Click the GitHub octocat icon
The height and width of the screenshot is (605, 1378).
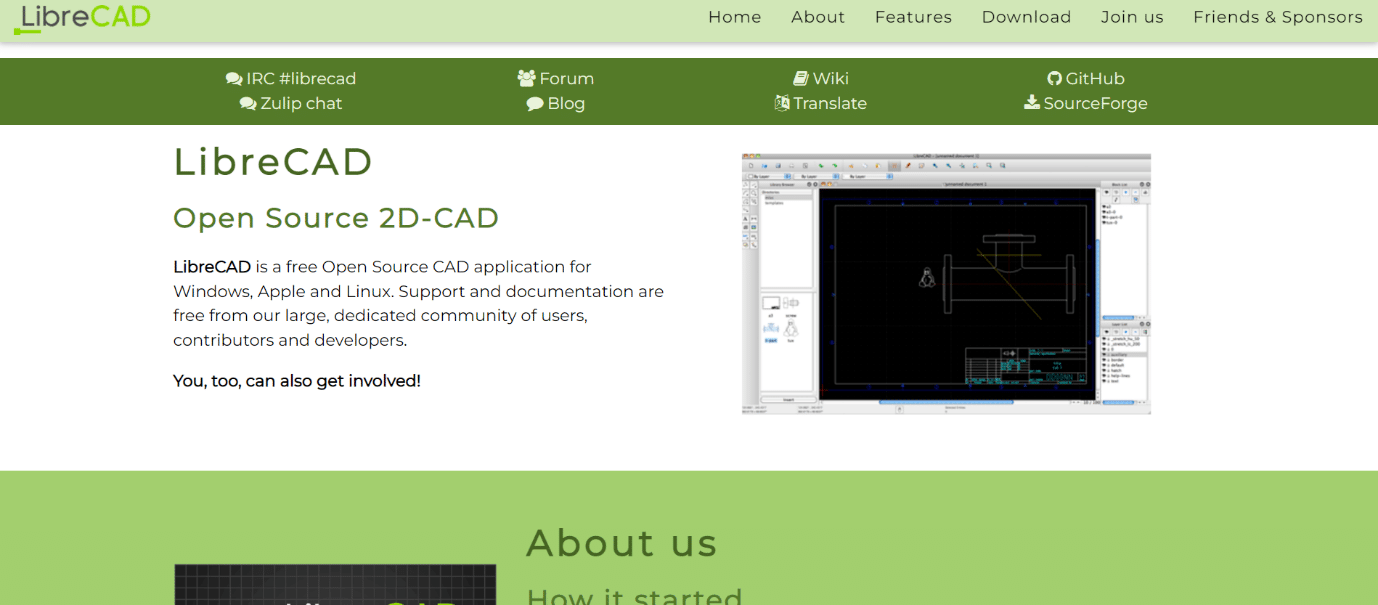(1054, 78)
